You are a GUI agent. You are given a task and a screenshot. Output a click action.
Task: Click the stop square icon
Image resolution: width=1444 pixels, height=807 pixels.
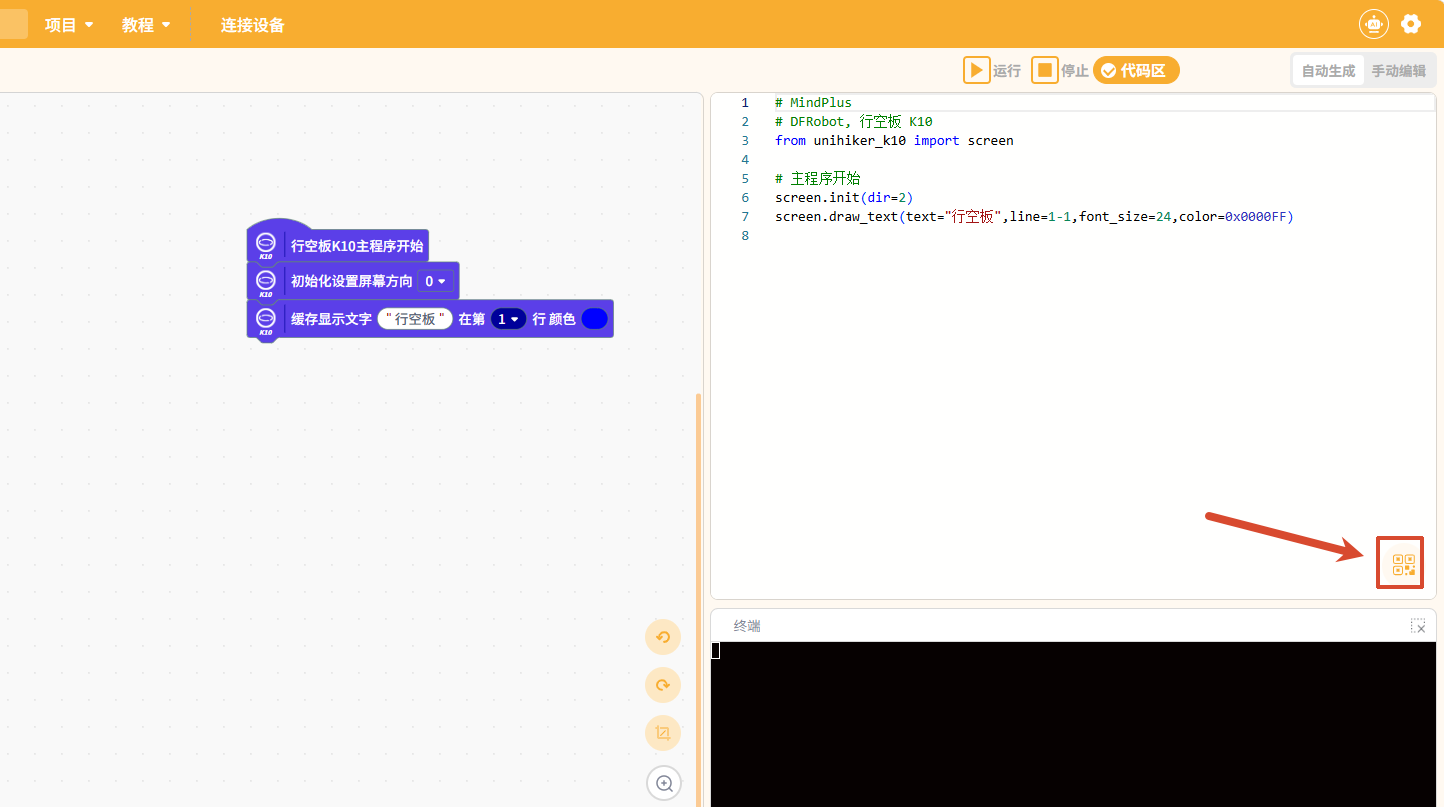1045,70
